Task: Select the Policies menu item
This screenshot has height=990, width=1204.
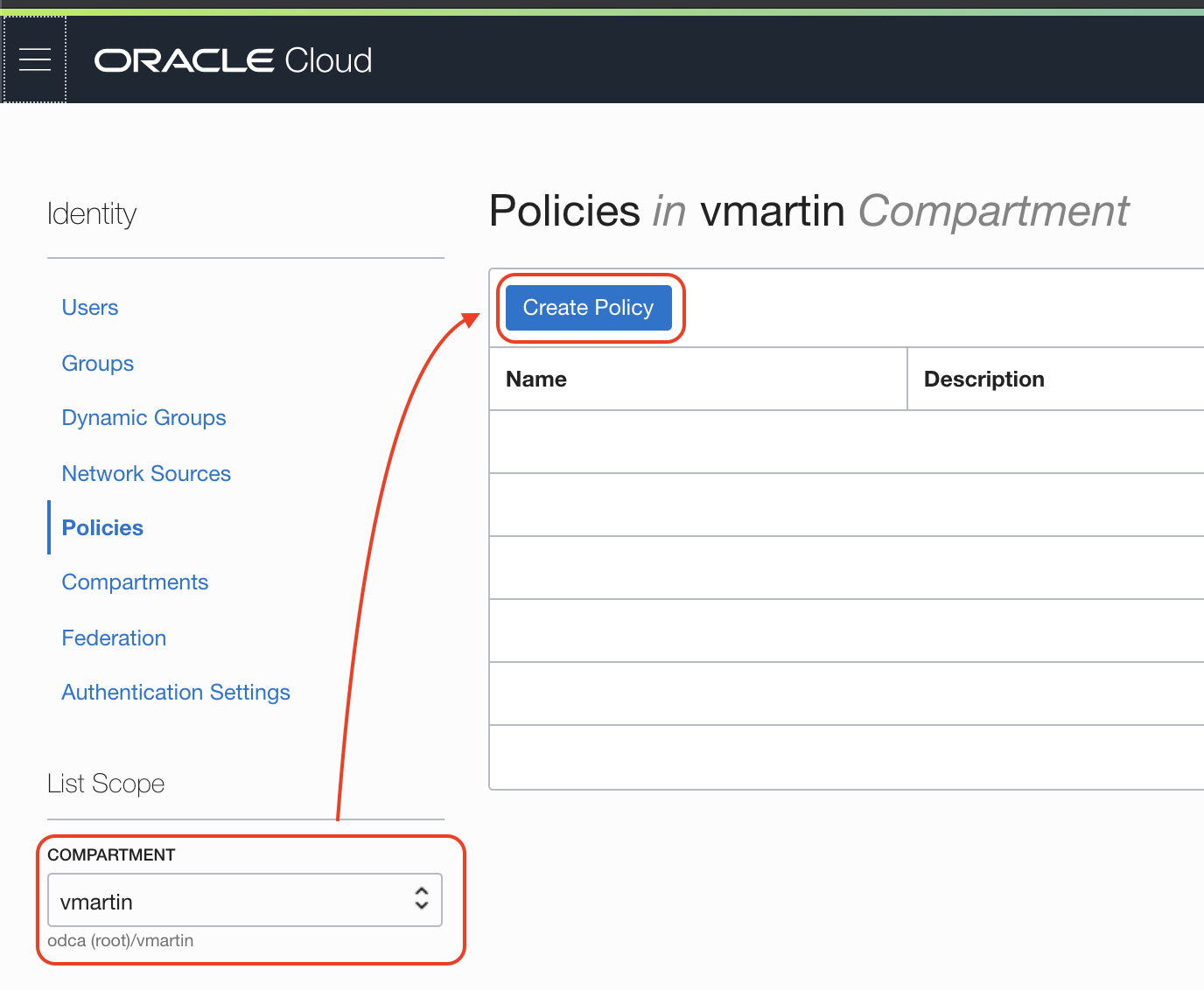Action: click(x=103, y=528)
